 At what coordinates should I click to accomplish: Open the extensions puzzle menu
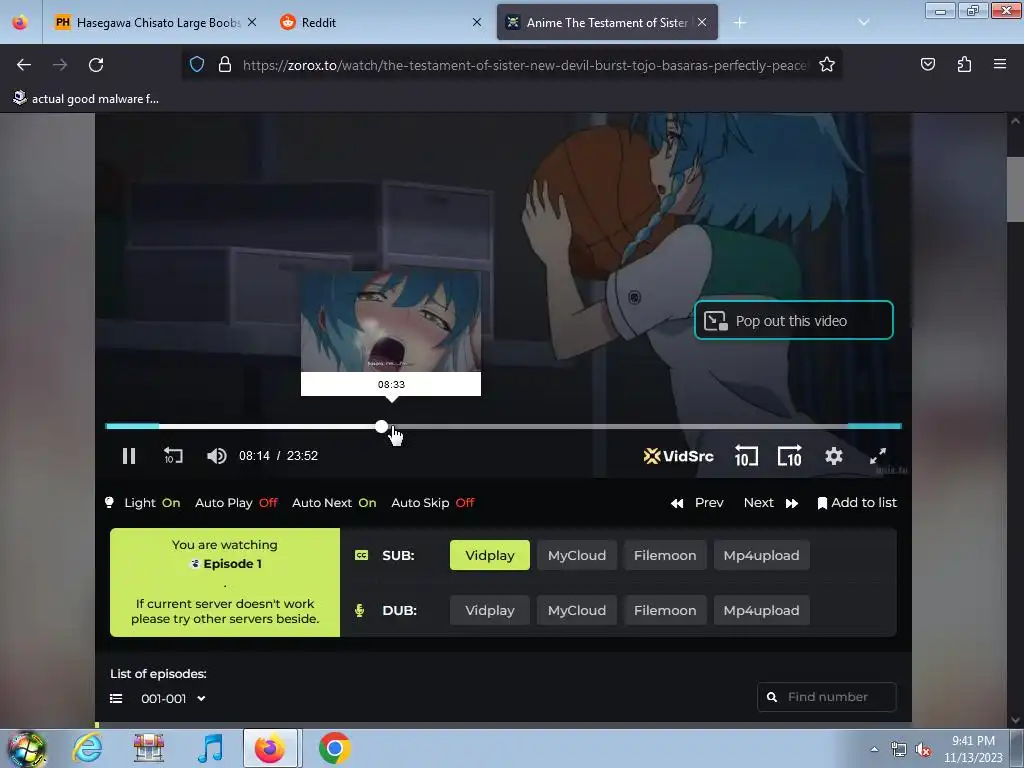click(x=964, y=65)
